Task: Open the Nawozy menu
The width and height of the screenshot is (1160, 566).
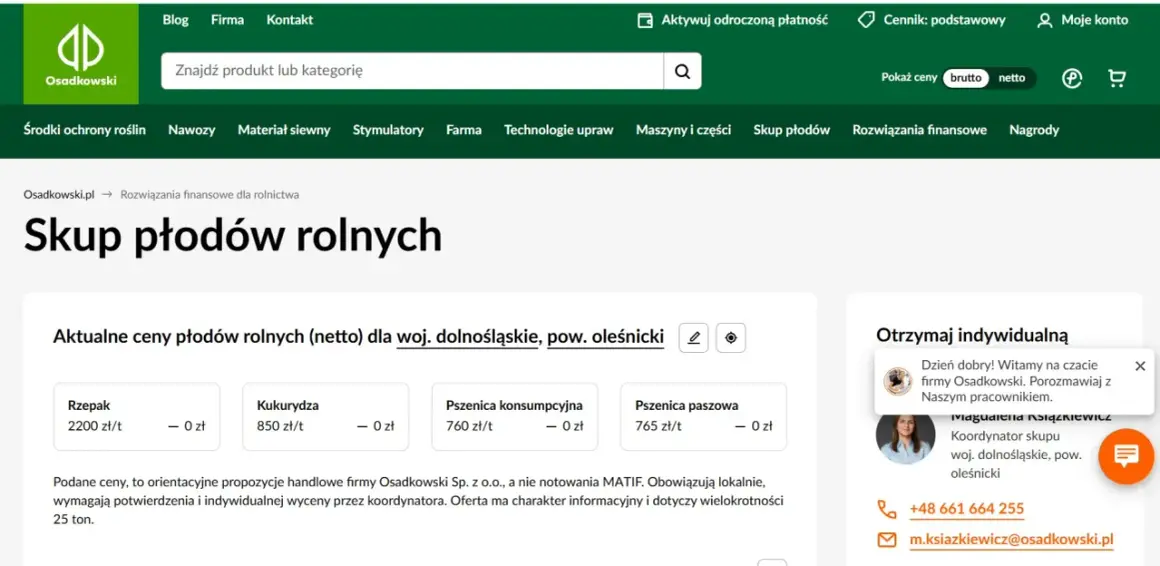Action: (192, 130)
